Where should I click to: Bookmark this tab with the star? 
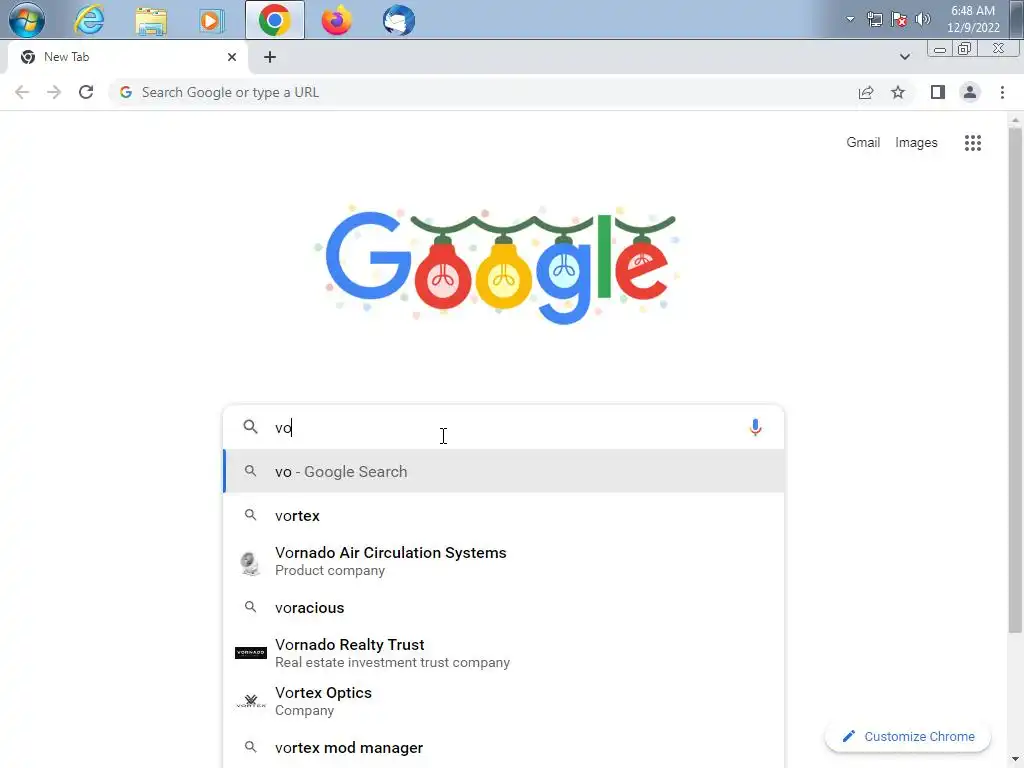[x=898, y=92]
